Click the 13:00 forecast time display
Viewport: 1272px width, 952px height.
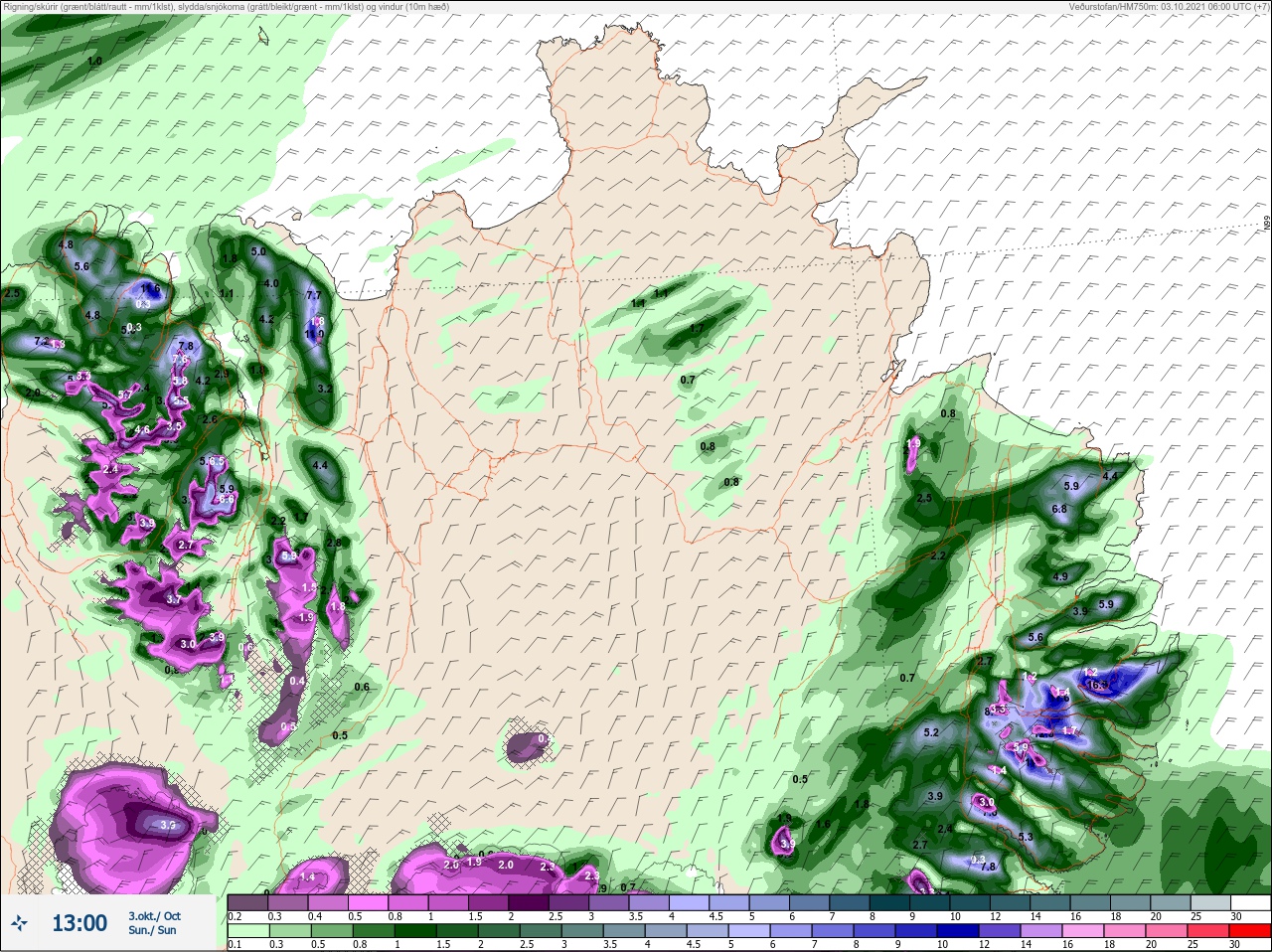click(x=79, y=923)
